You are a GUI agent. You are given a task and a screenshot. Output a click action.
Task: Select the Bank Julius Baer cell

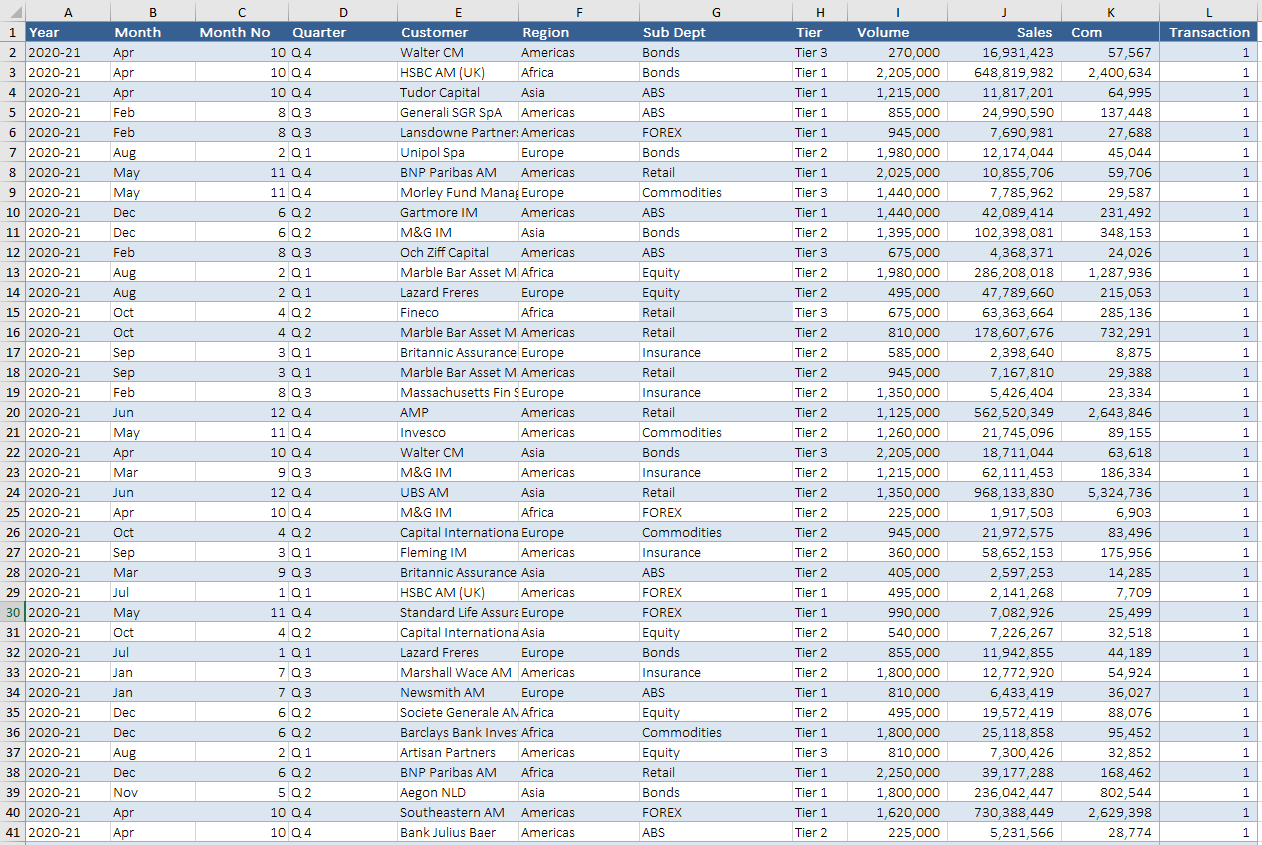tap(457, 832)
